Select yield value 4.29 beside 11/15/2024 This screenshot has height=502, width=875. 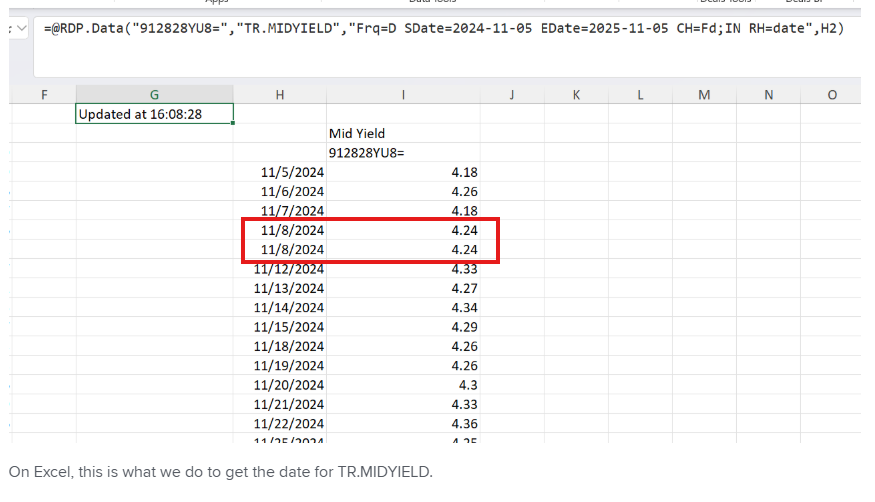tap(403, 327)
